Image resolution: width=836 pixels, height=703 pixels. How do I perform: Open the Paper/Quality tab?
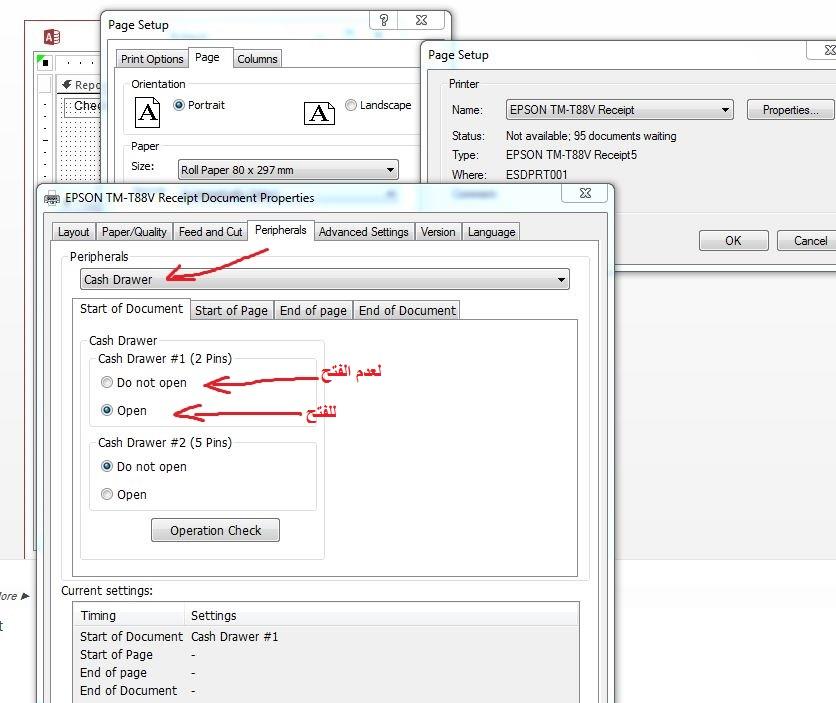tap(134, 232)
